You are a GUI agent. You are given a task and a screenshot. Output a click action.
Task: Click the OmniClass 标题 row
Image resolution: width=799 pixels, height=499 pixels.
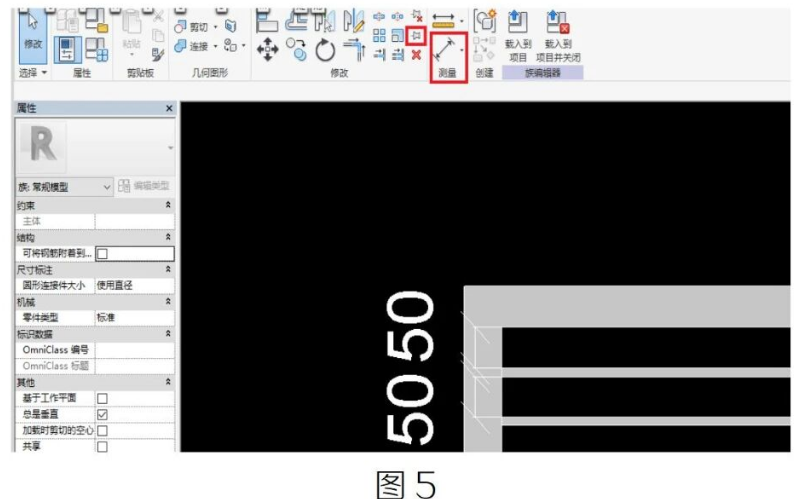95,366
